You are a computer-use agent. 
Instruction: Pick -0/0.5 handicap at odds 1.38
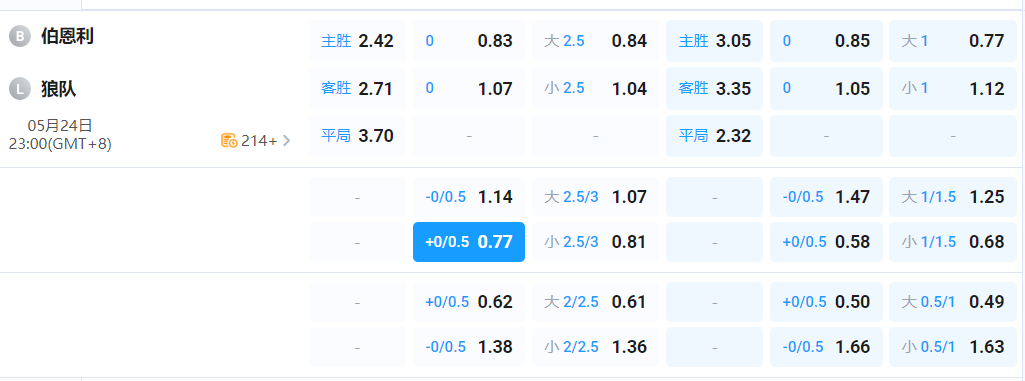click(x=469, y=347)
